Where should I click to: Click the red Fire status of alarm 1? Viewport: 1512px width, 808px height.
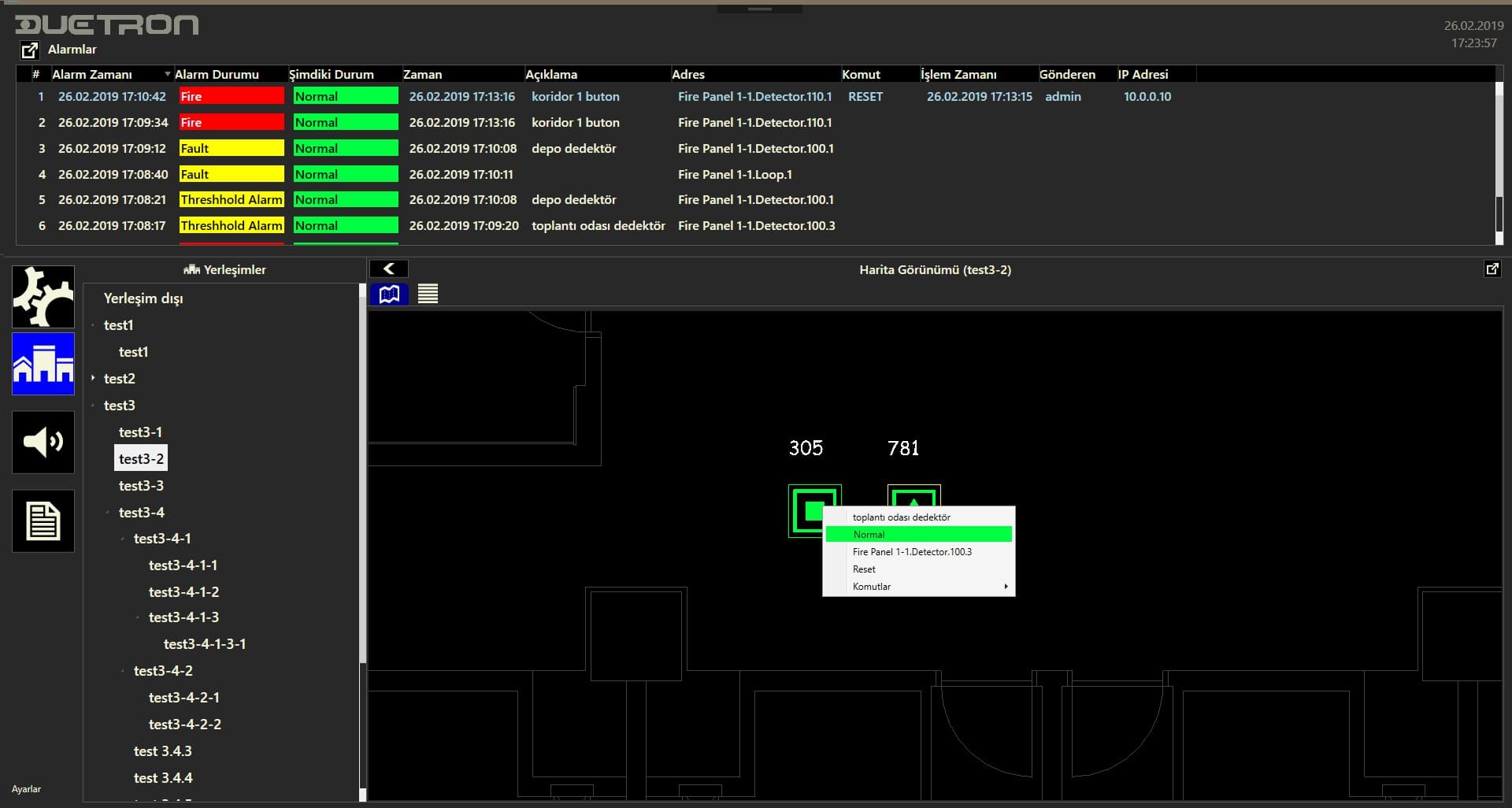pyautogui.click(x=231, y=97)
